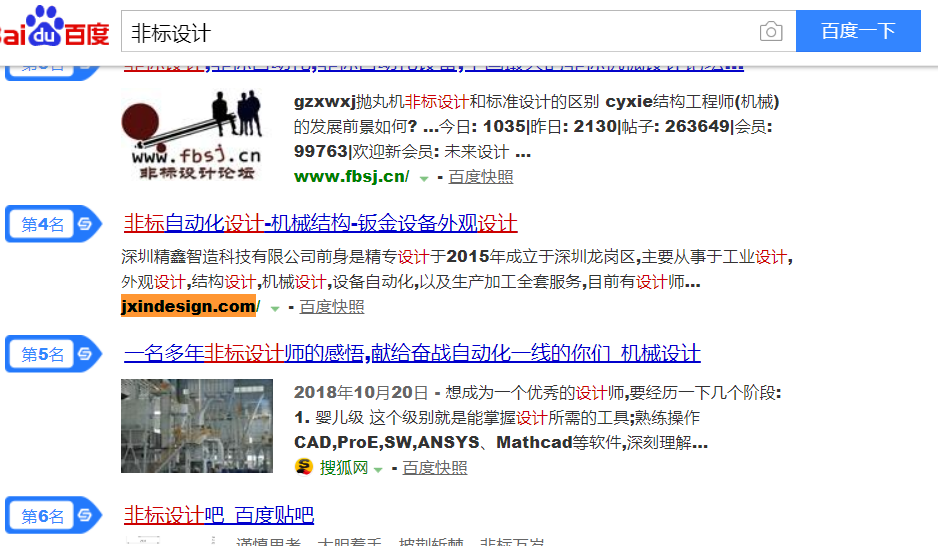
Task: Click the swirl icon in 第6名 badge
Action: pos(84,514)
